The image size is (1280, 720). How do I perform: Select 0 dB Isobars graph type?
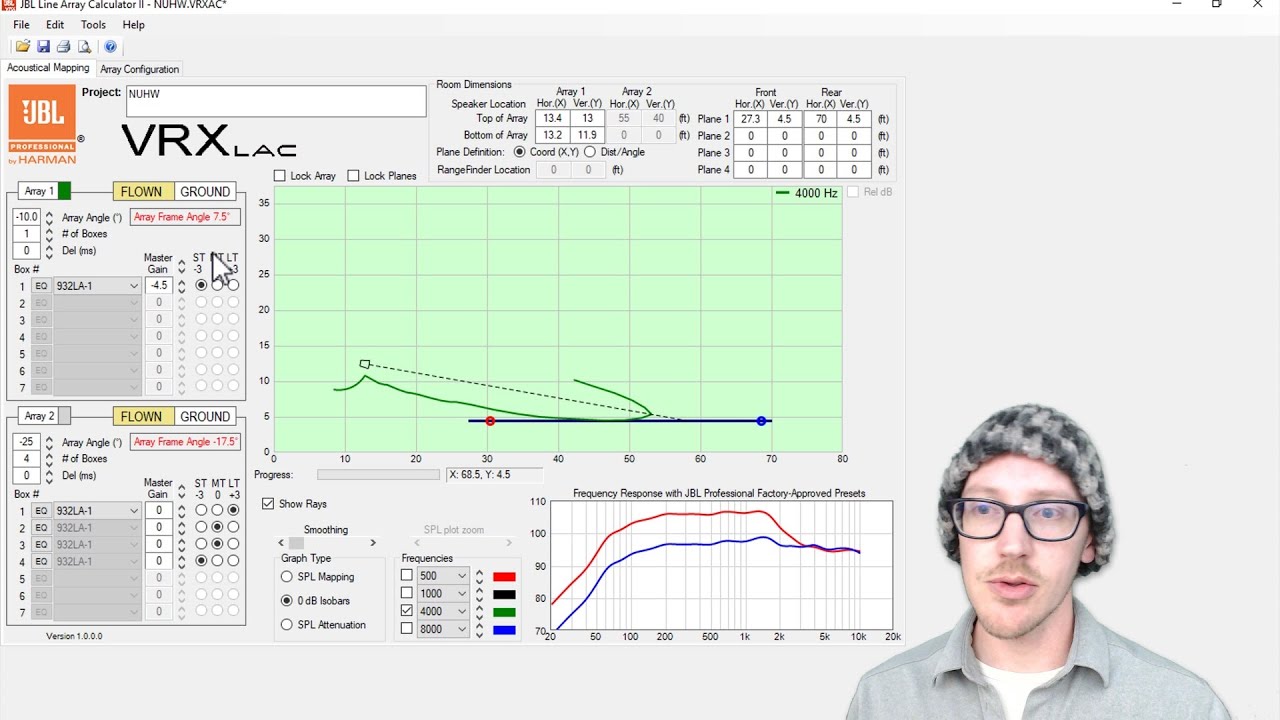tap(287, 601)
